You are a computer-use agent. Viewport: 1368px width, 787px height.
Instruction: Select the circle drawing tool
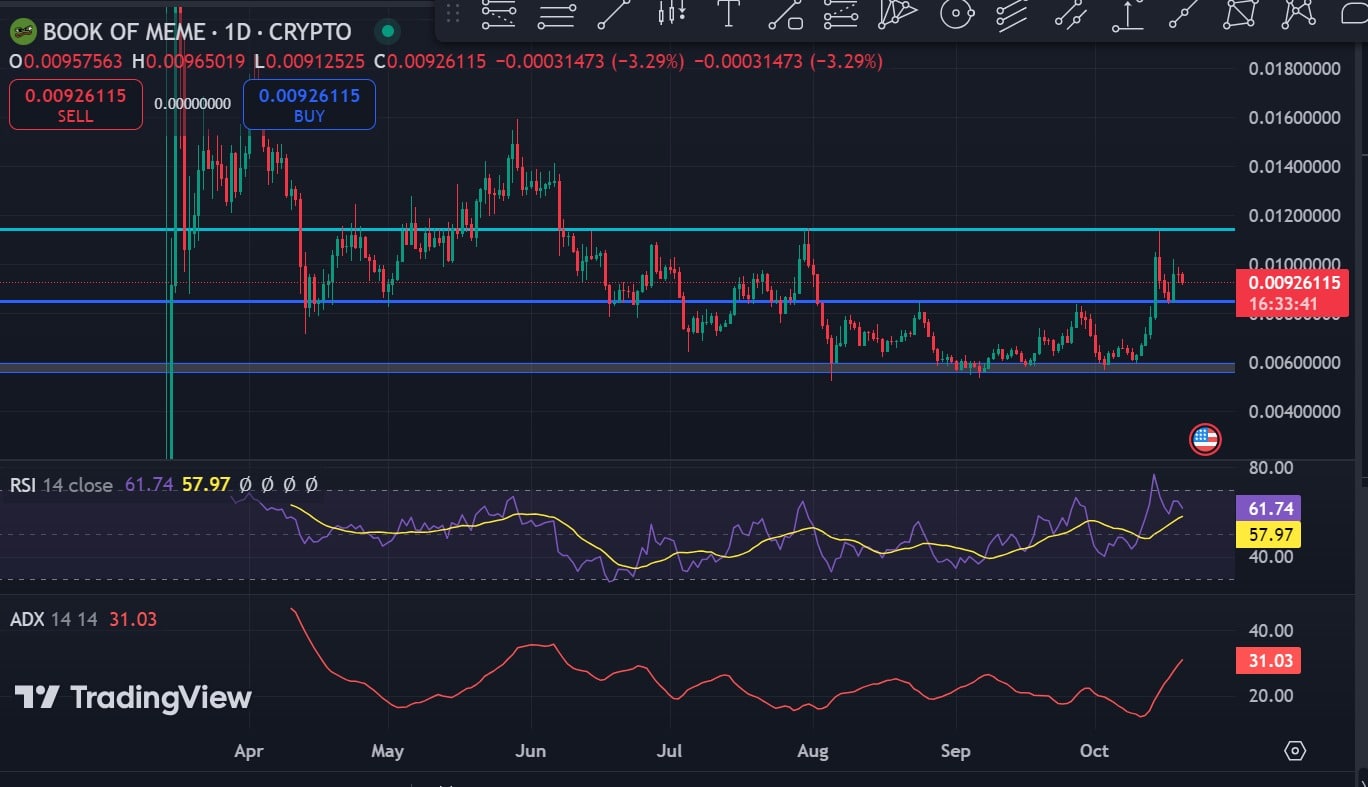[957, 14]
